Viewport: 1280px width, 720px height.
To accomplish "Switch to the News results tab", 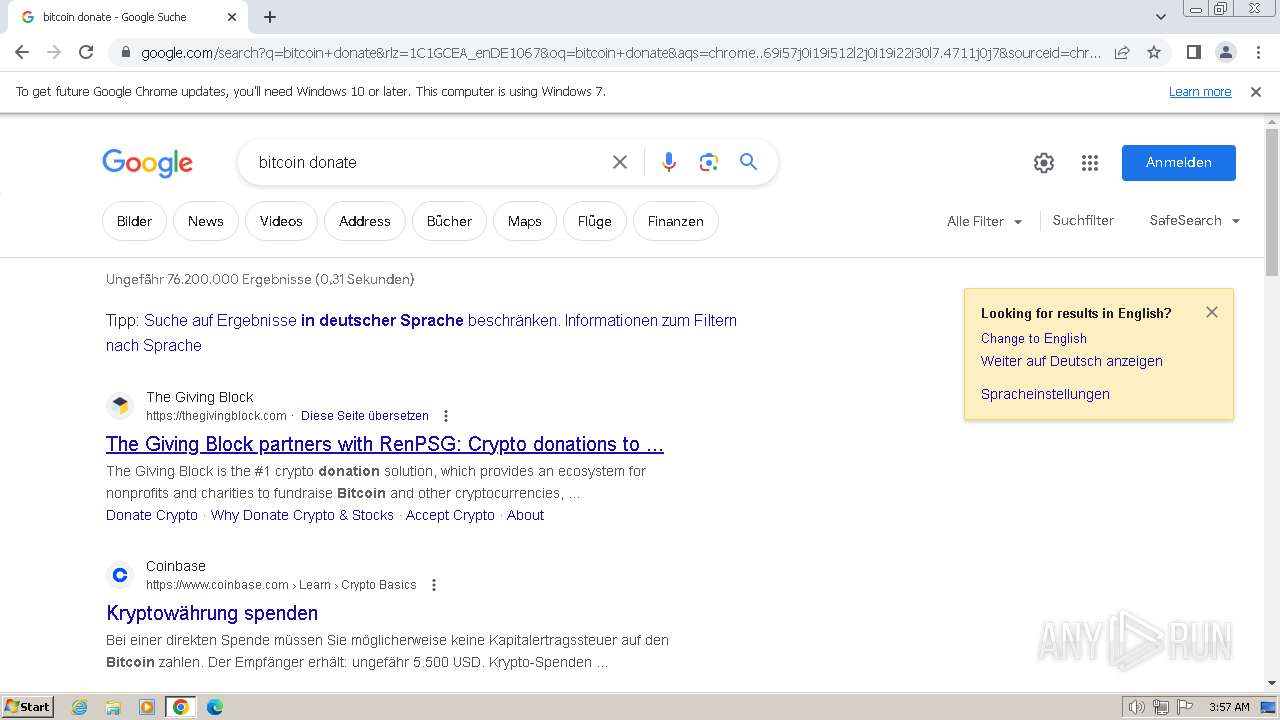I will 206,221.
